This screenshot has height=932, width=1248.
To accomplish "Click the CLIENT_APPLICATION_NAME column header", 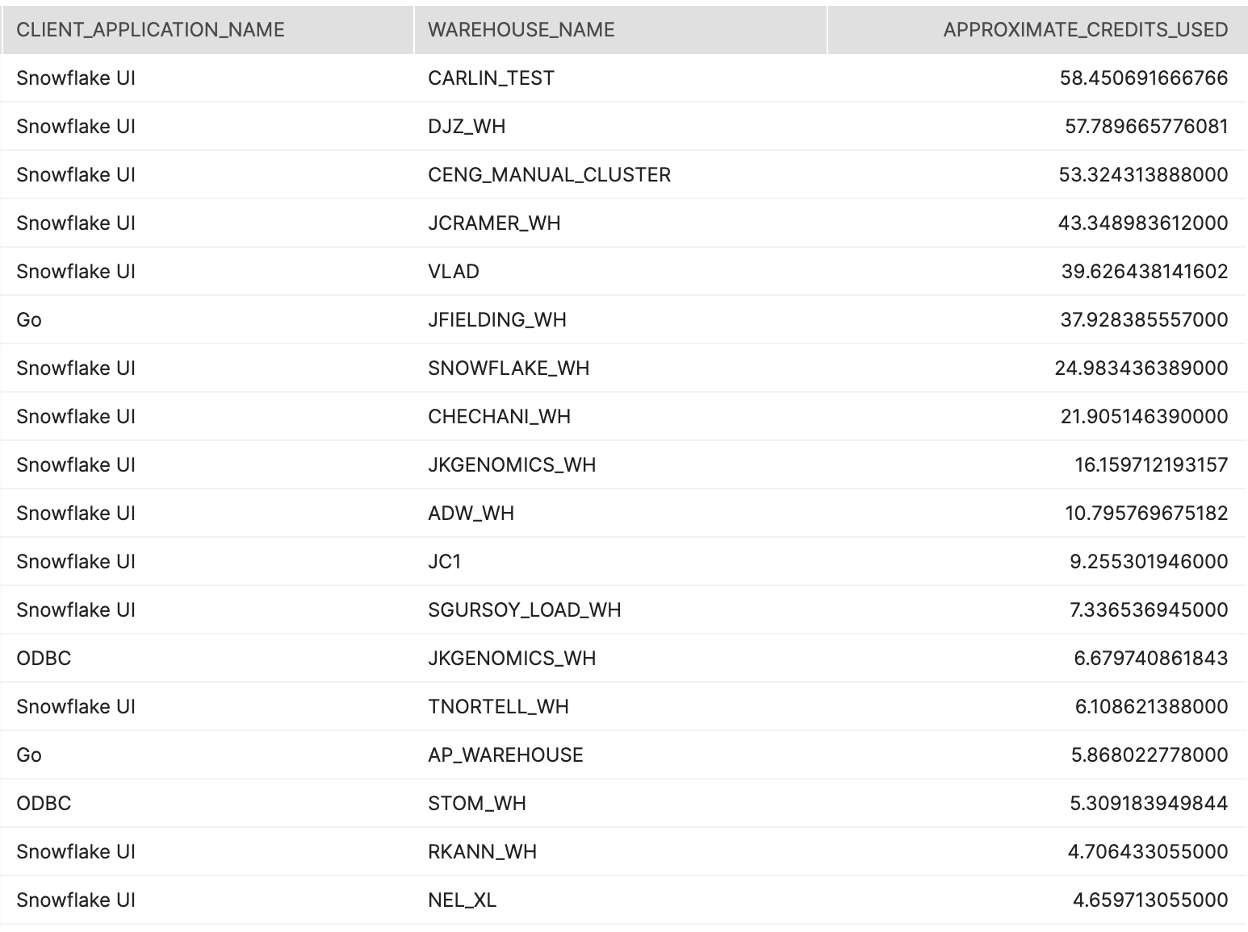I will click(150, 30).
